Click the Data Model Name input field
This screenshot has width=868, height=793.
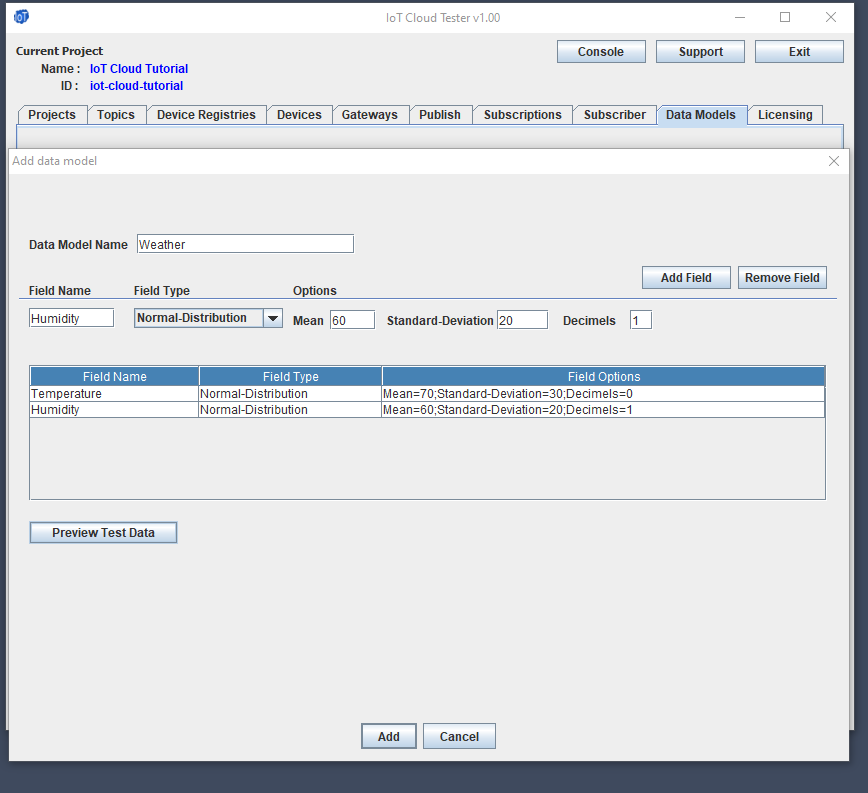pyautogui.click(x=245, y=244)
